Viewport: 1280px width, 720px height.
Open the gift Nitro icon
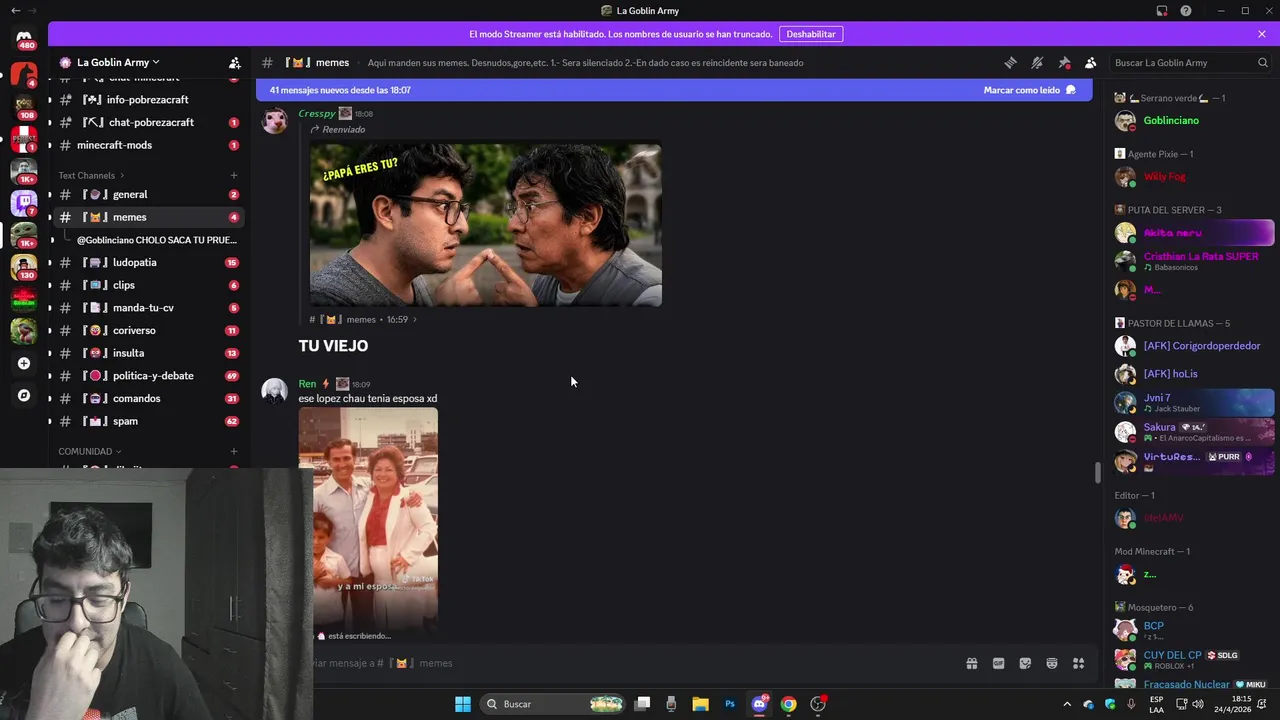coord(971,663)
